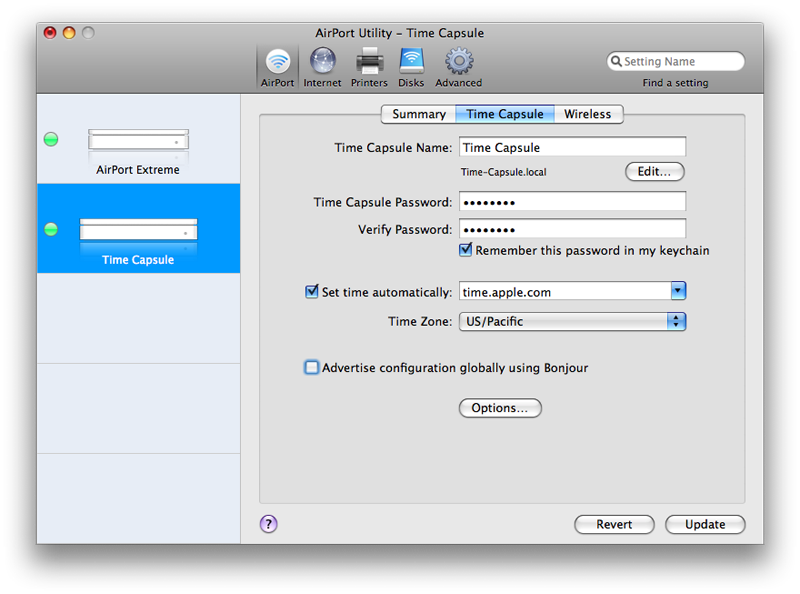Click the Setting Name search field
This screenshot has width=800, height=594.
[x=676, y=61]
